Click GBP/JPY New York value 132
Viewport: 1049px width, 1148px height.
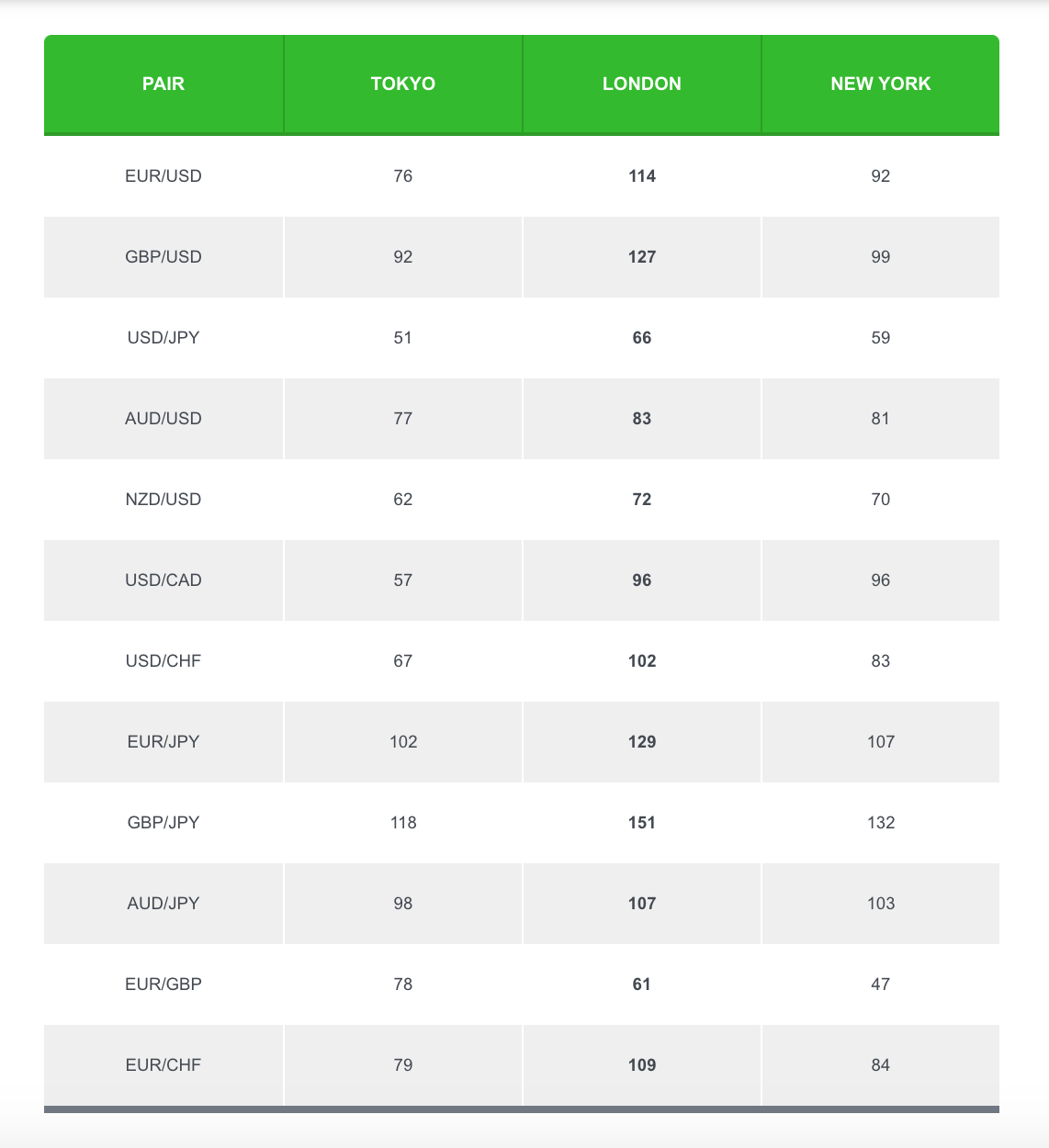[x=880, y=823]
